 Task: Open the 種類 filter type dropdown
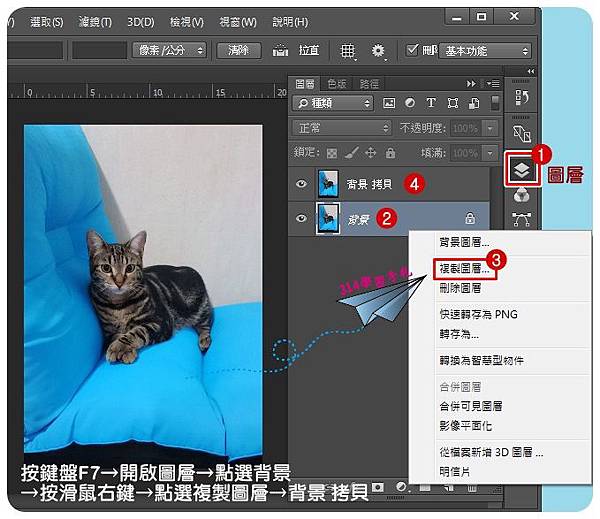click(x=333, y=103)
